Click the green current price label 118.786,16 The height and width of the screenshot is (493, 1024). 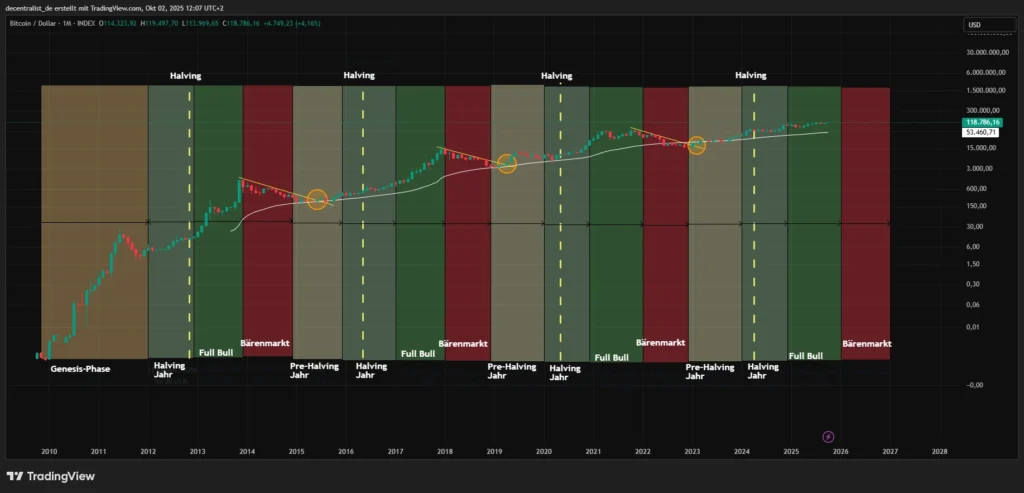[x=982, y=120]
